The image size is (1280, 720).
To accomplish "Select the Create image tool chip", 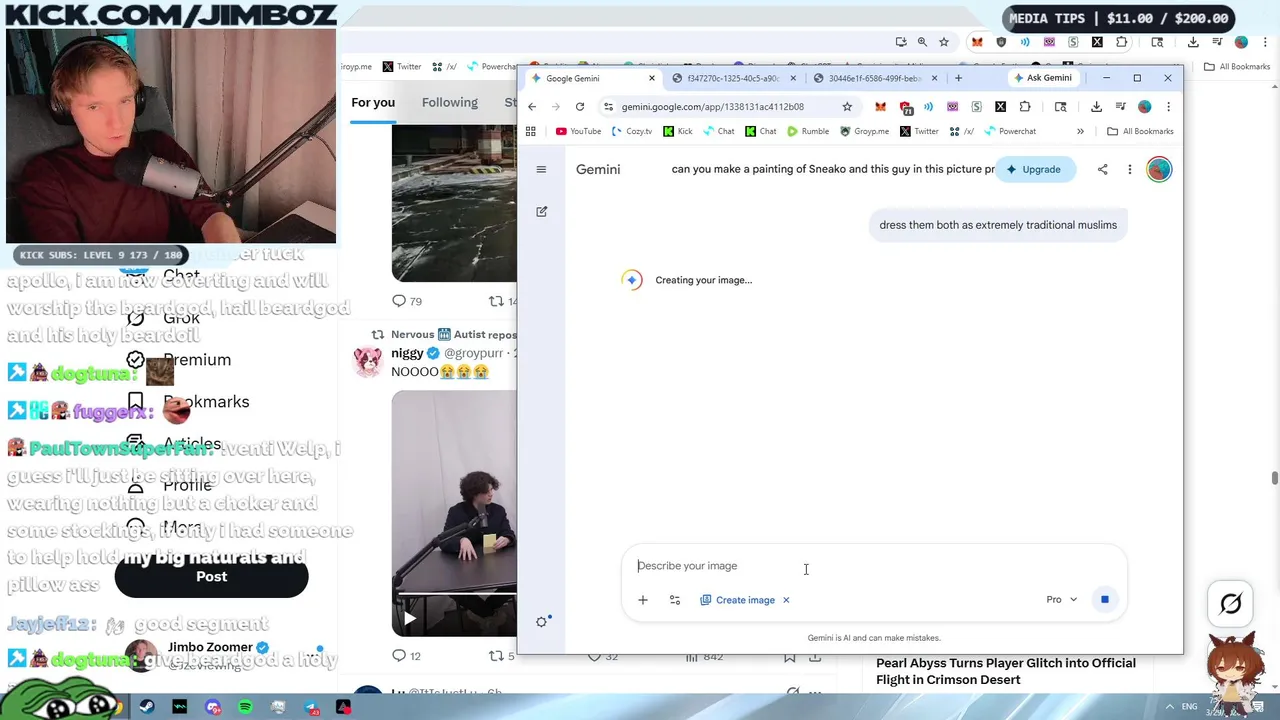I will tap(738, 600).
